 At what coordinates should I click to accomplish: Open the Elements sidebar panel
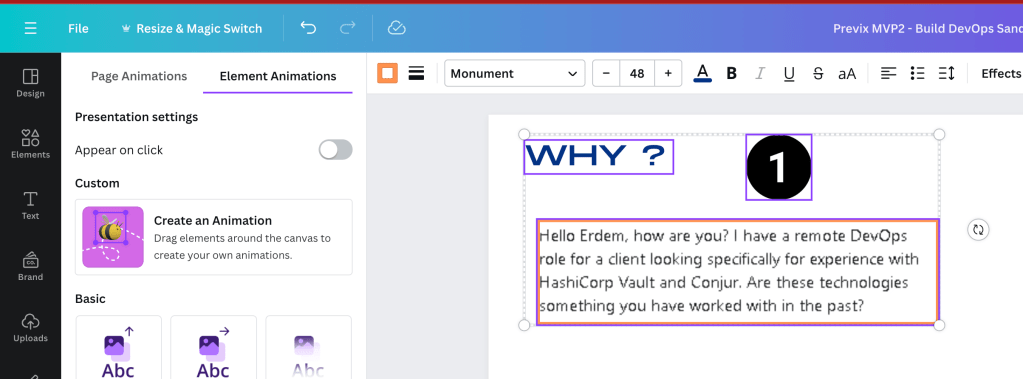tap(30, 144)
